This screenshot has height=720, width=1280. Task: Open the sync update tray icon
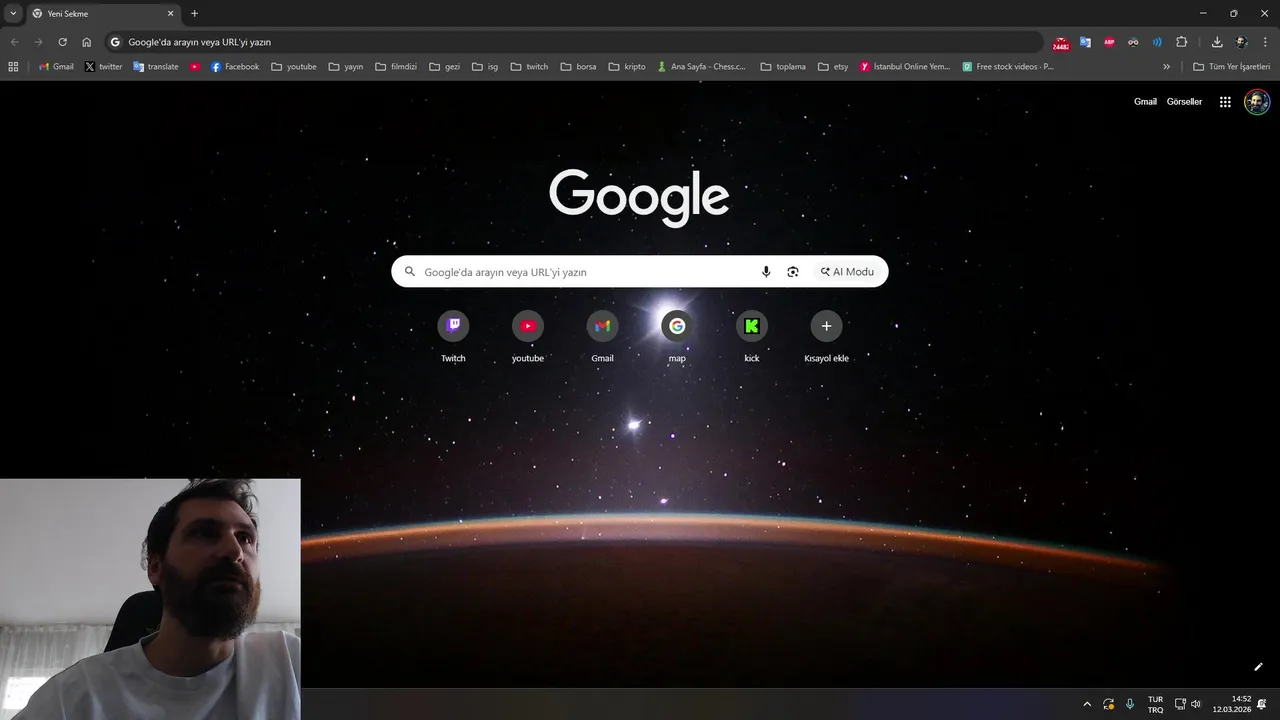pos(1108,704)
